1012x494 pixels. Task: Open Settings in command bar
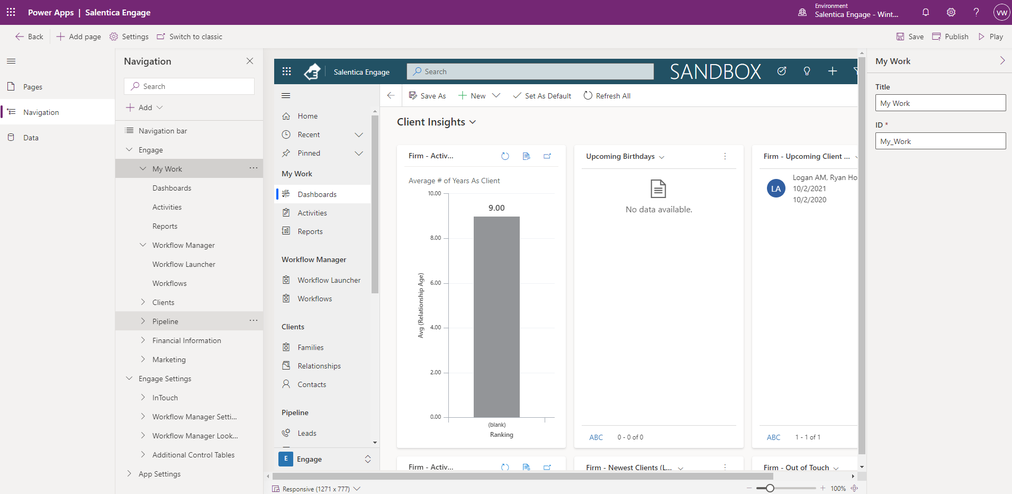(x=128, y=37)
